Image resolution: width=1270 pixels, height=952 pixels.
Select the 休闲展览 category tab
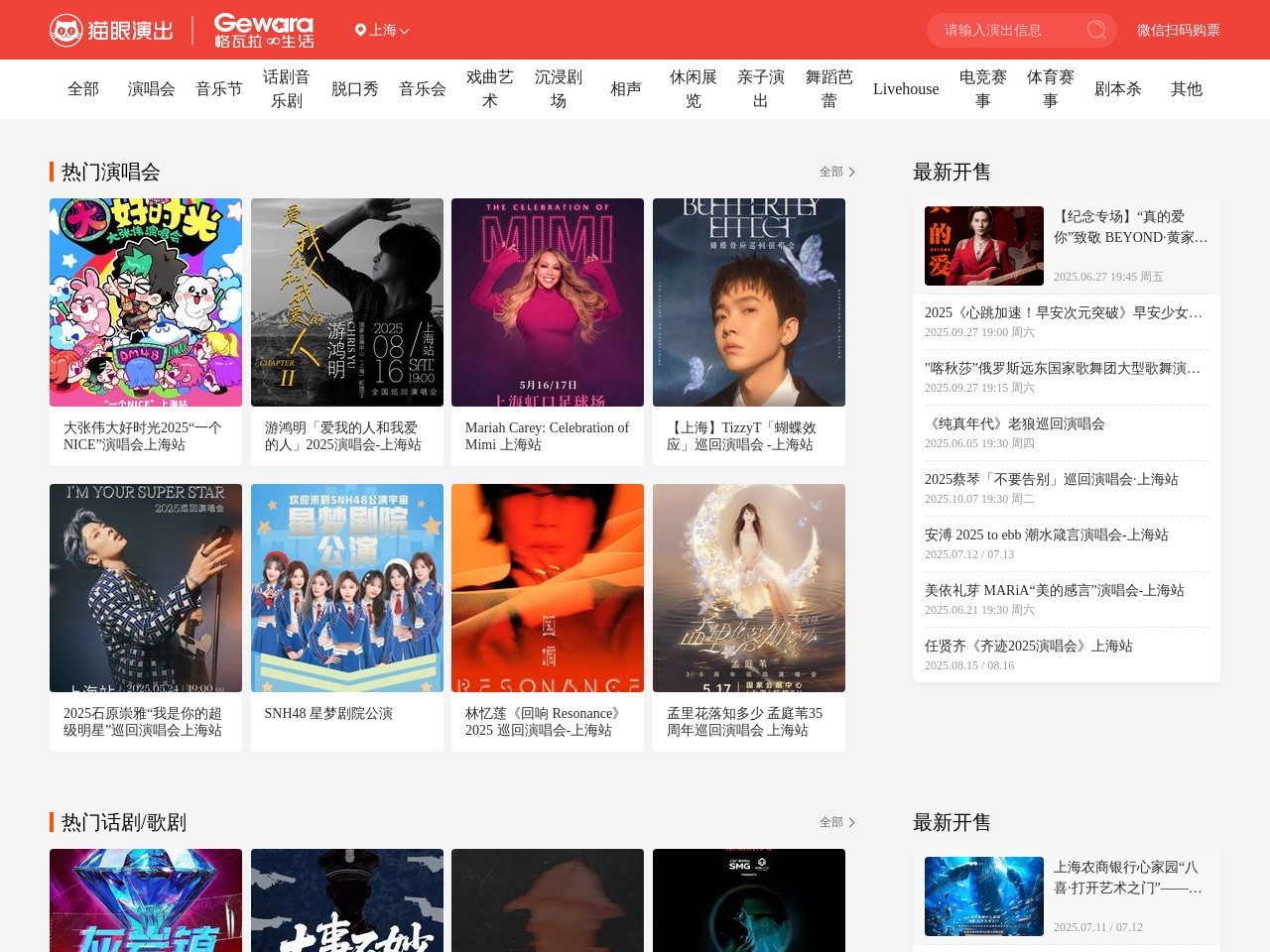click(x=694, y=89)
